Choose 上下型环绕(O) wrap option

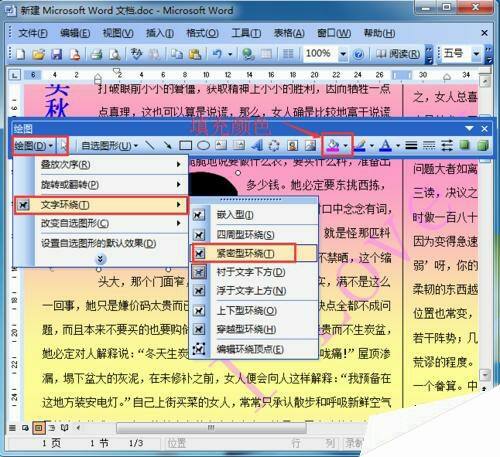pos(254,311)
